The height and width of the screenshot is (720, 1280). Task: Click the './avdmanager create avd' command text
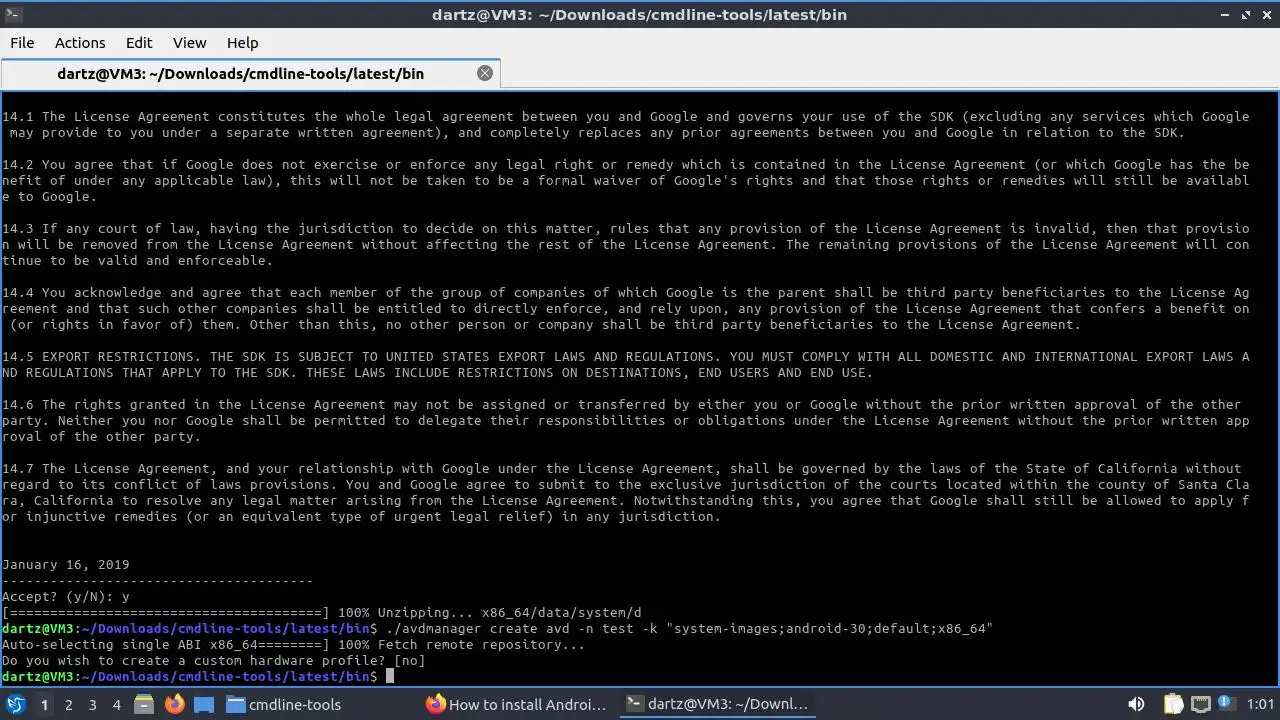pyautogui.click(x=689, y=629)
